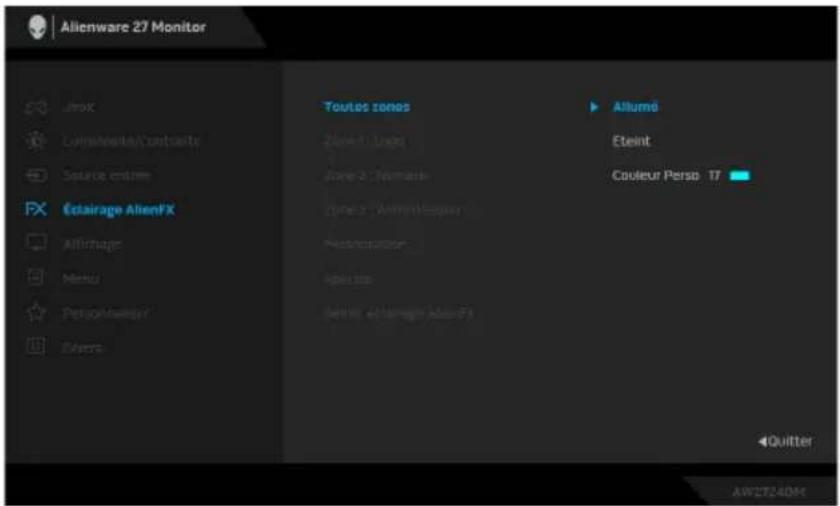
Task: Select the dimmed Spectre entry
Action: click(x=348, y=279)
